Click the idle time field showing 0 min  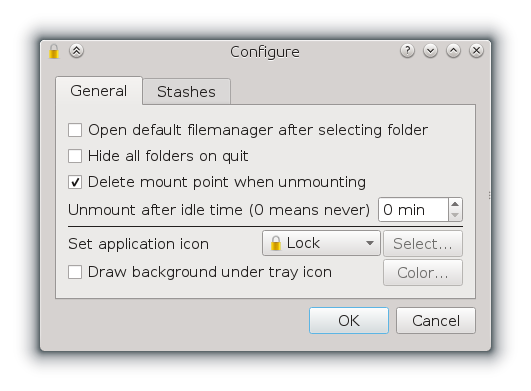click(413, 210)
